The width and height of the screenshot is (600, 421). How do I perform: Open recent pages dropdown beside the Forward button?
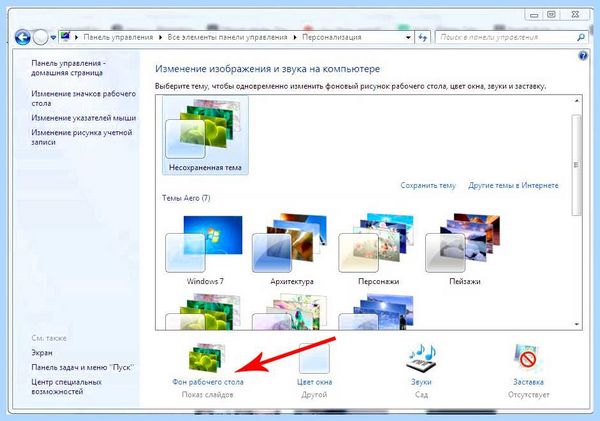[53, 38]
